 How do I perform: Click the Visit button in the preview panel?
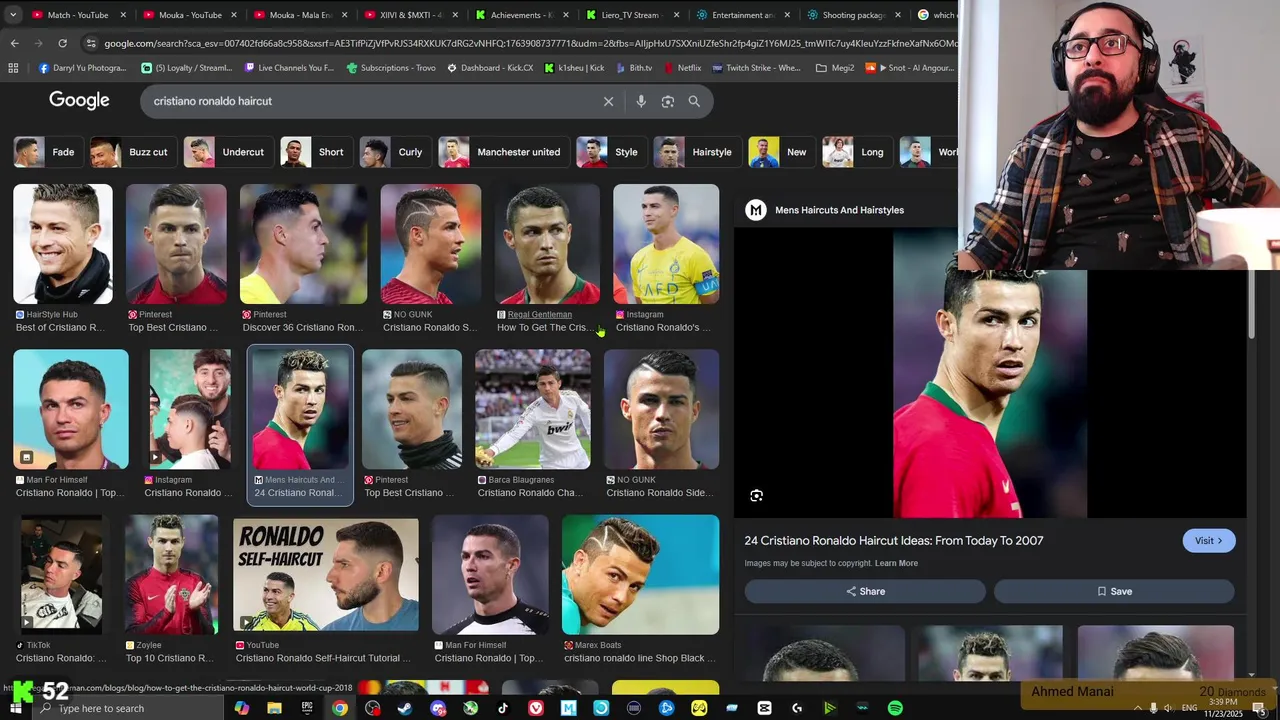pyautogui.click(x=1208, y=540)
